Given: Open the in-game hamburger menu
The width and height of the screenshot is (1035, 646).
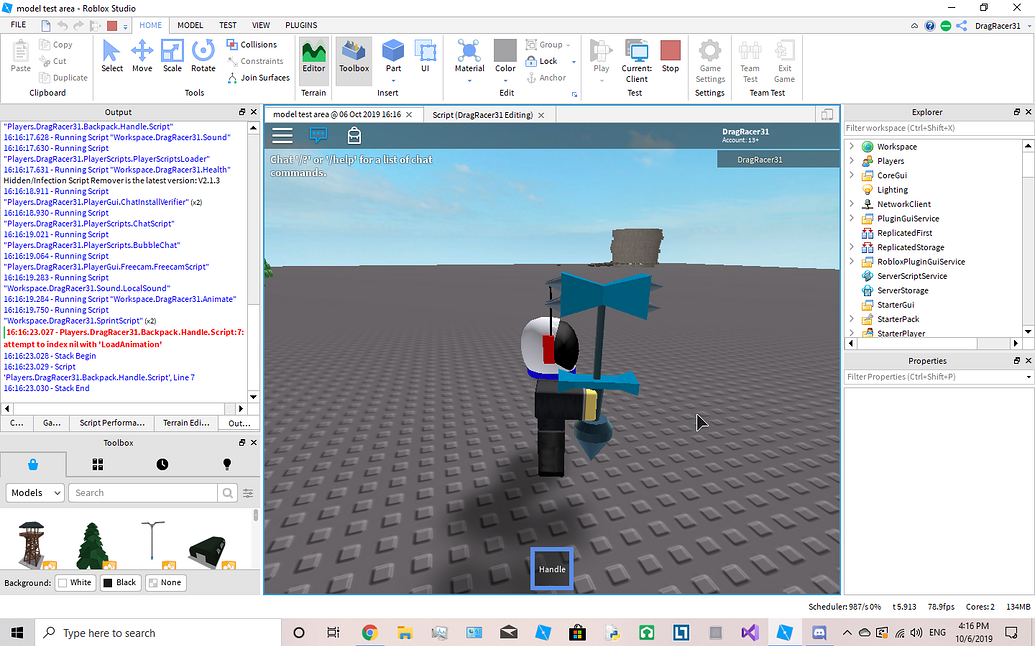Looking at the screenshot, I should pyautogui.click(x=283, y=136).
